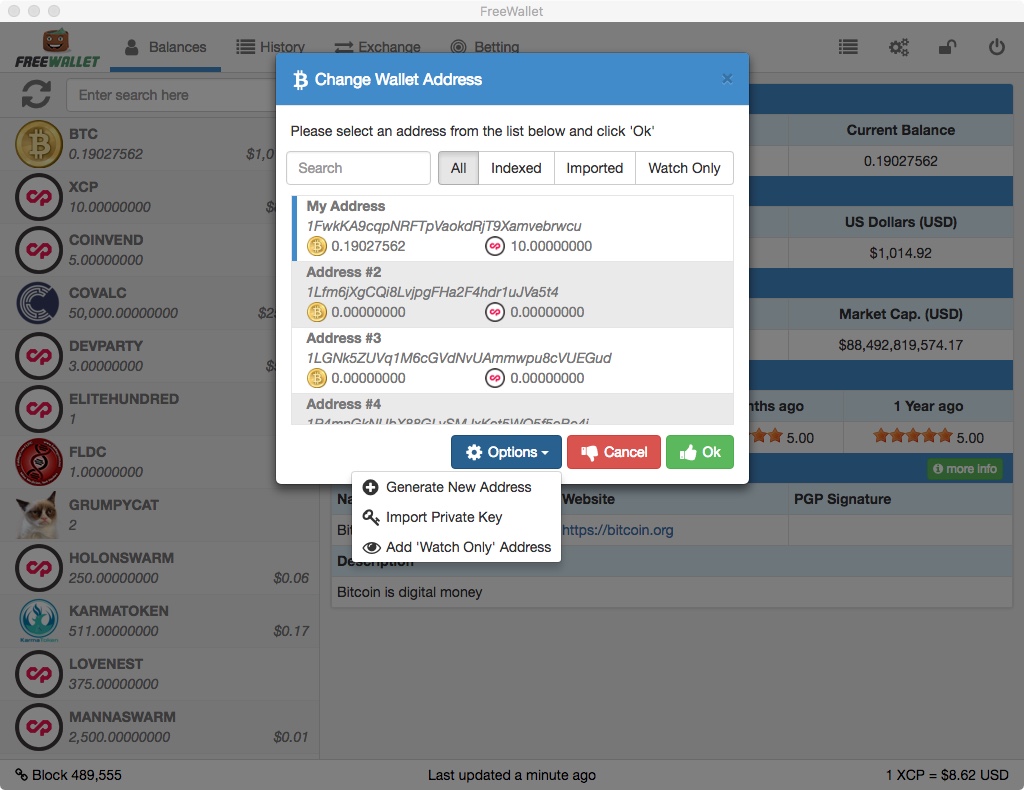Open settings gears icon in top toolbar

[x=899, y=47]
